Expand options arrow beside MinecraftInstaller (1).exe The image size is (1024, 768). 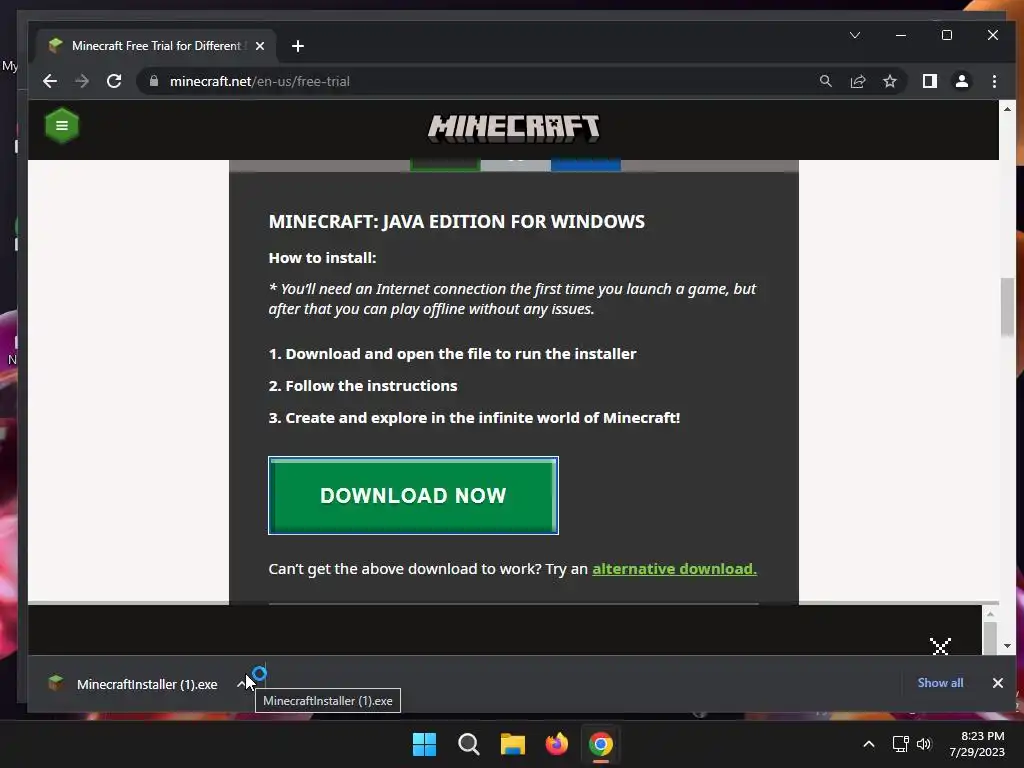tap(241, 684)
